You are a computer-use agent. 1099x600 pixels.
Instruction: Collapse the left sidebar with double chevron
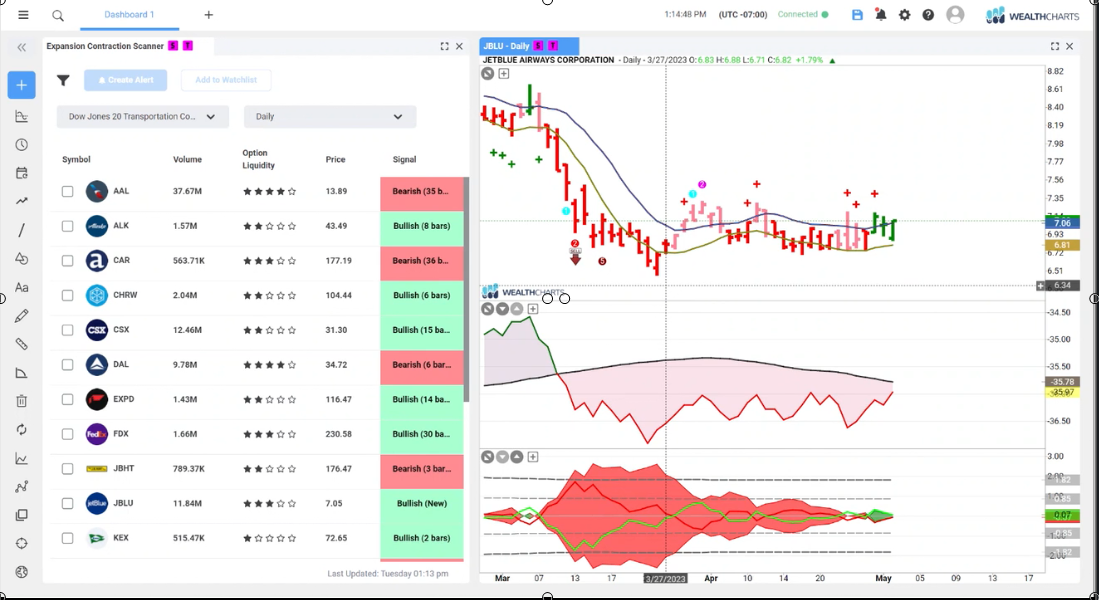(x=22, y=48)
